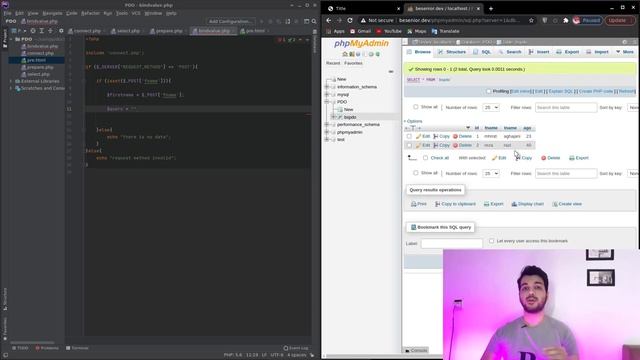Open the Chrome extensions puzzle icon
This screenshot has width=640, height=360.
(566, 20)
